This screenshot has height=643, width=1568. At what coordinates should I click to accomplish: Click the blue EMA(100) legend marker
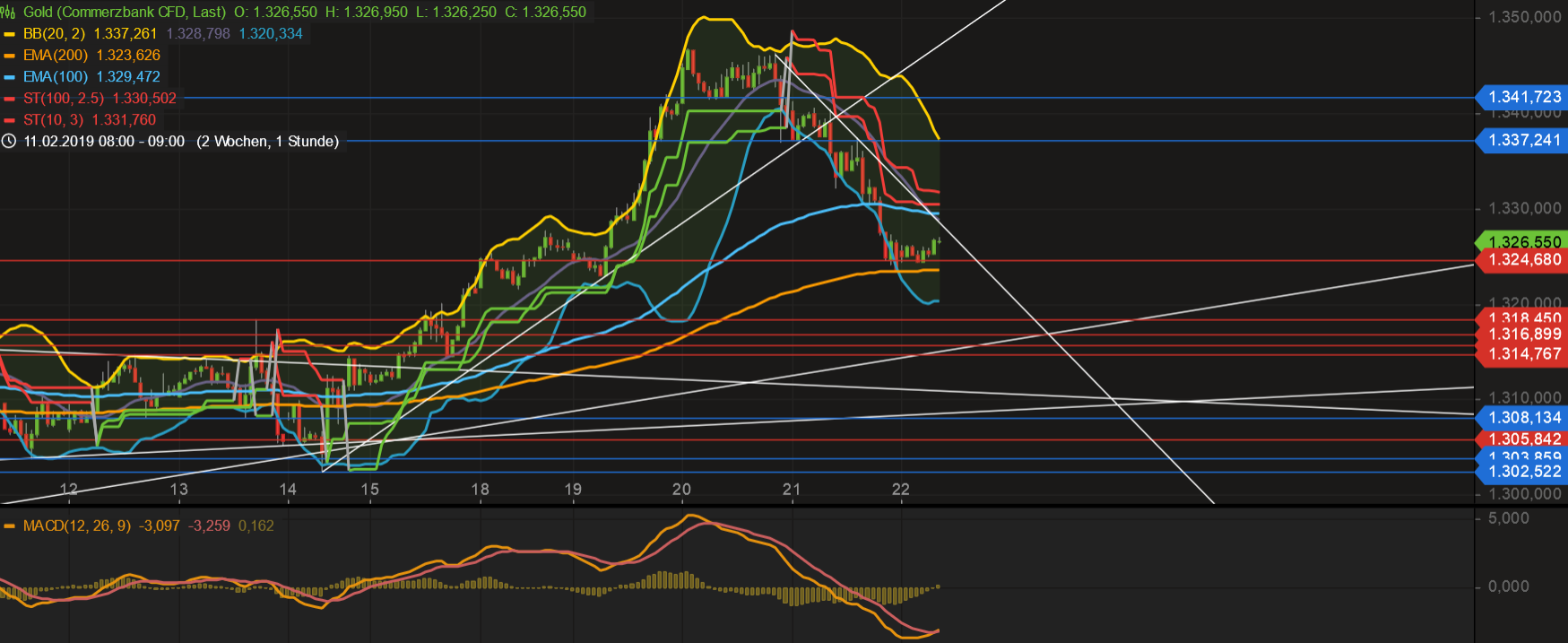tap(10, 77)
